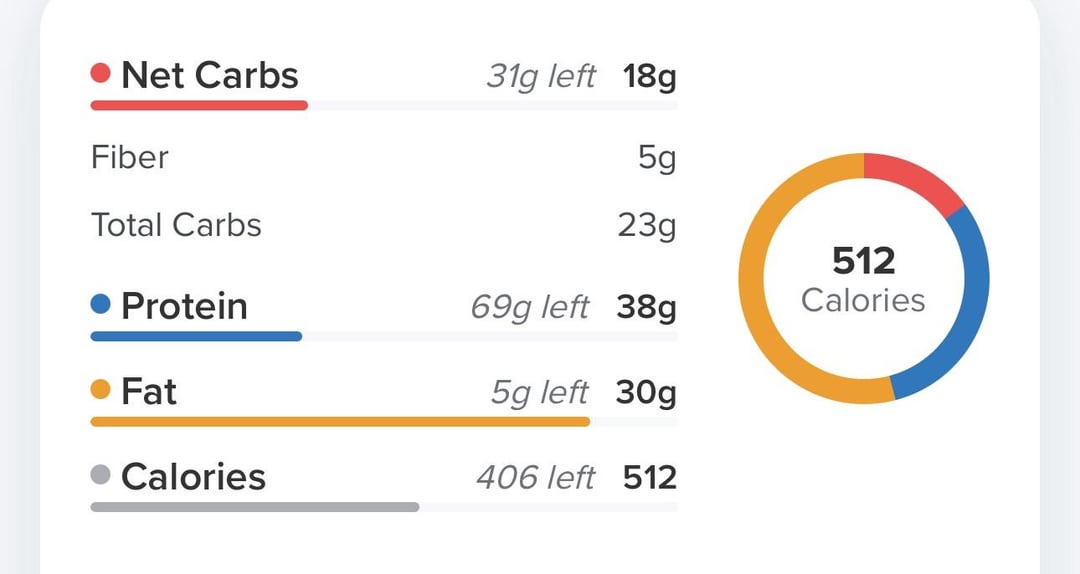Image resolution: width=1080 pixels, height=574 pixels.
Task: Select the Total Carbs row
Action: (384, 225)
